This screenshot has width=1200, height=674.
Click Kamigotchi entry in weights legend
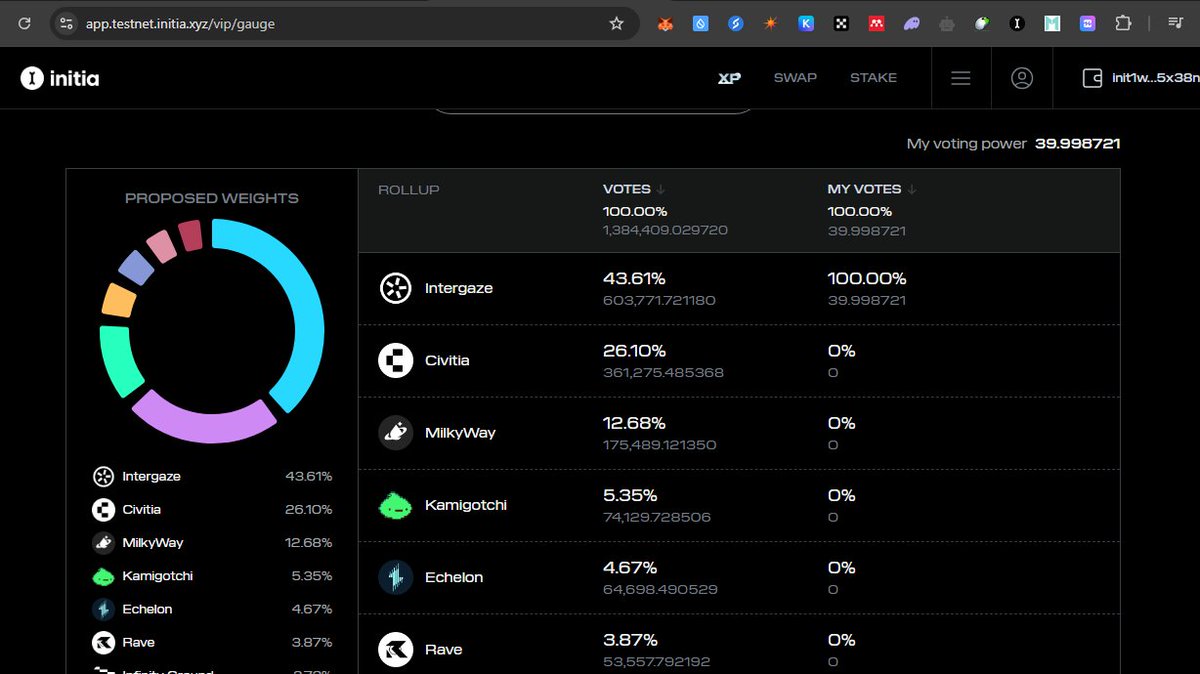(x=212, y=576)
